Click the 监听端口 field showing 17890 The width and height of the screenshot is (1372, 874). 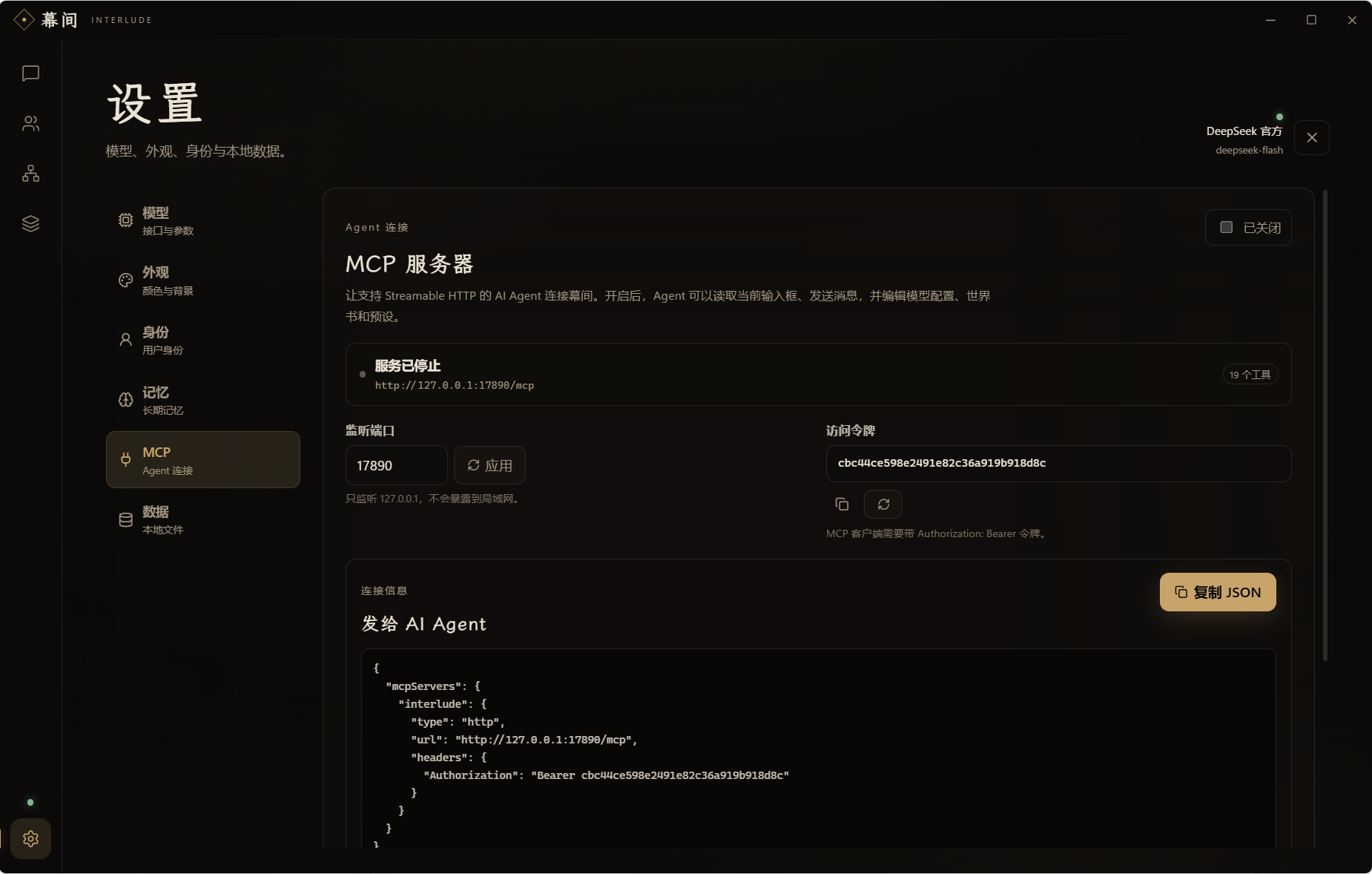396,465
